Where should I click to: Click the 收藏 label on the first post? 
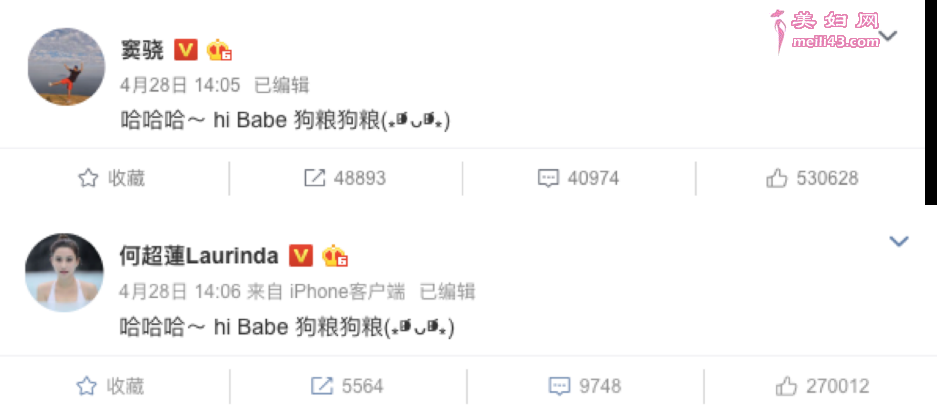(127, 178)
